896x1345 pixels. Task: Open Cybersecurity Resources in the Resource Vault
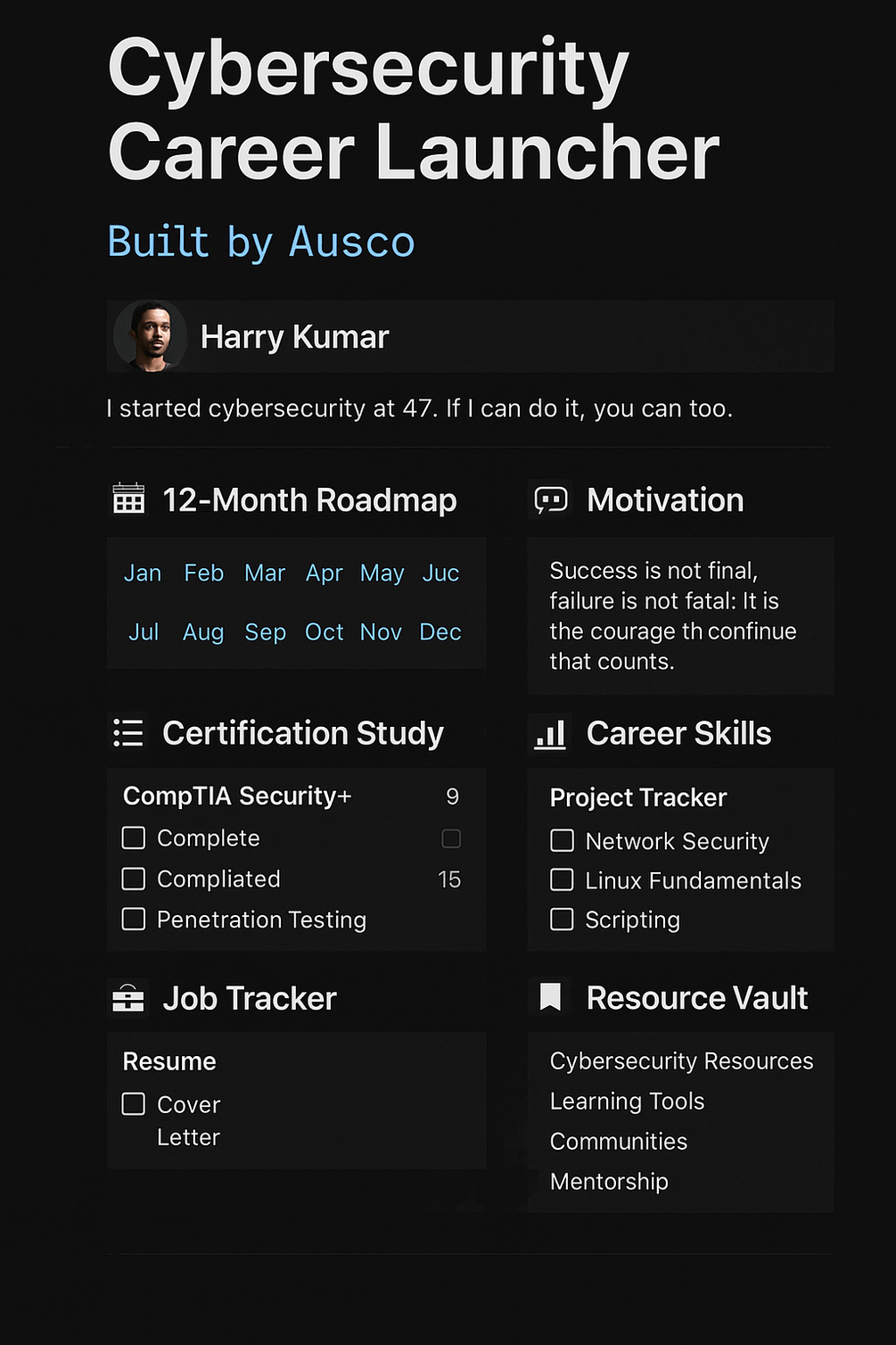click(x=680, y=1061)
